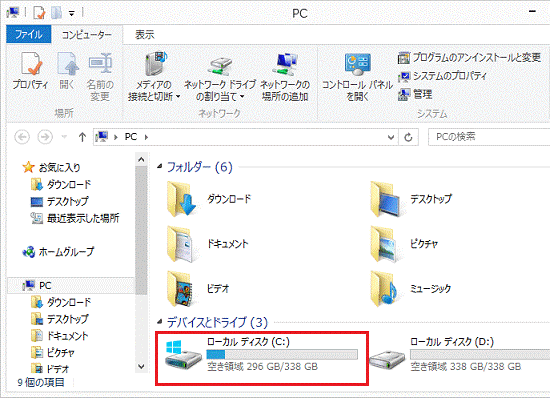Click the Local Disk (C:) capacity bar
550x398 pixels.
click(x=282, y=354)
